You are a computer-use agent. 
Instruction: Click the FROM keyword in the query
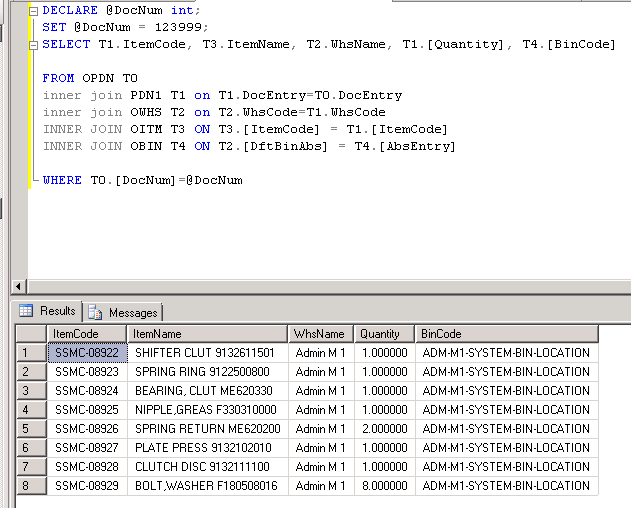58,78
